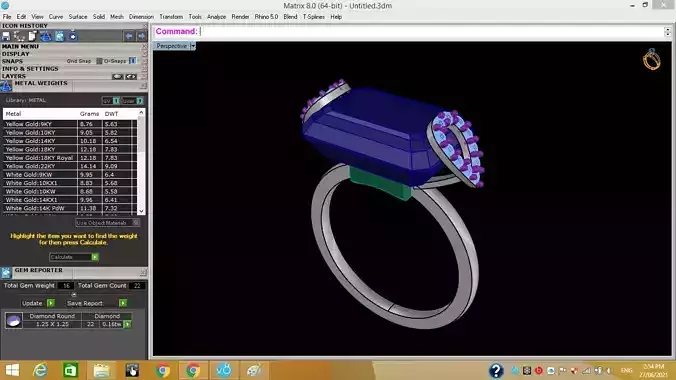Toggle the Grid Snap checkbox
This screenshot has height=380, width=676.
100,61
